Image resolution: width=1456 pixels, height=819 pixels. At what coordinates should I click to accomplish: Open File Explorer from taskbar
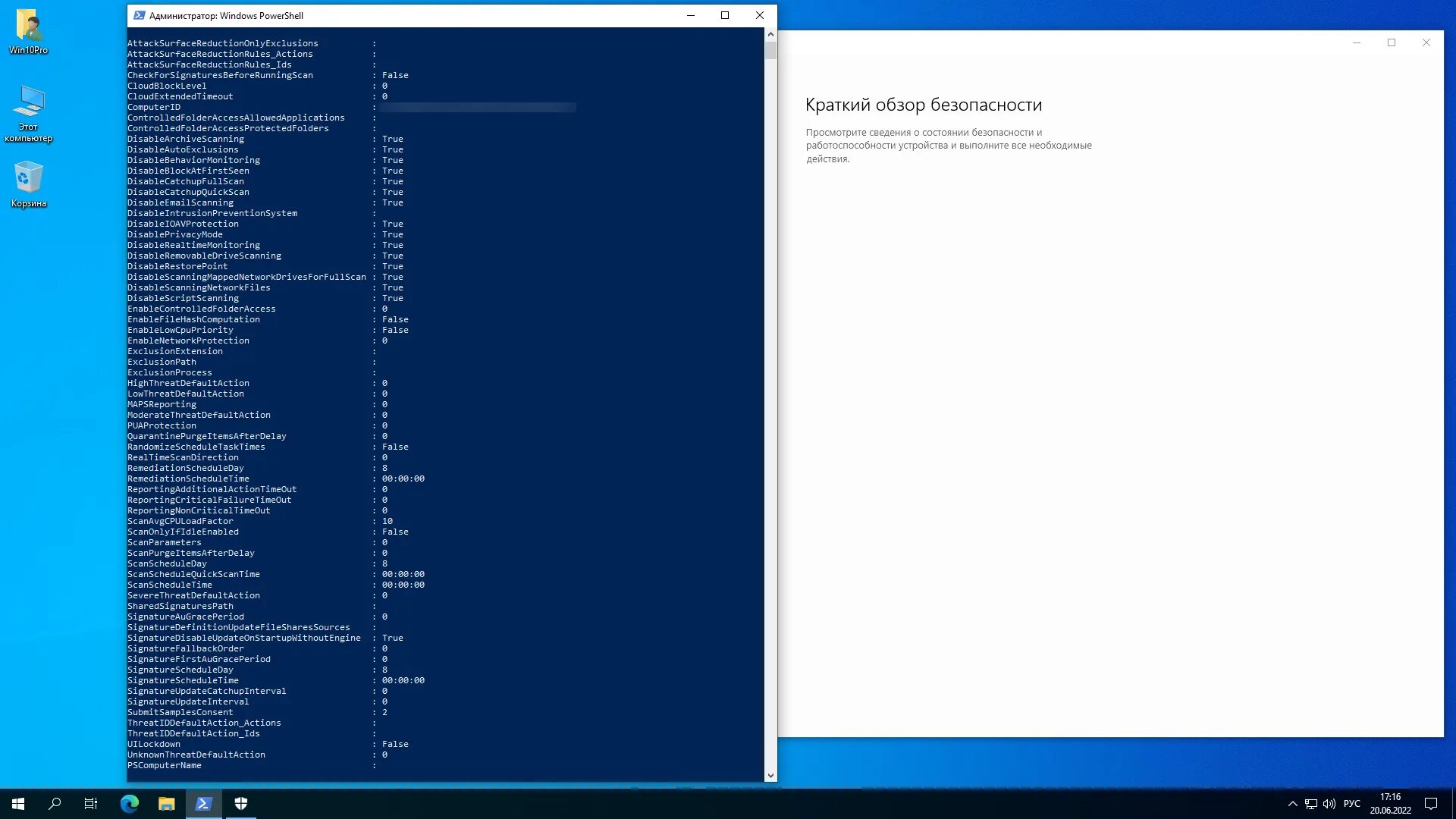click(x=166, y=804)
